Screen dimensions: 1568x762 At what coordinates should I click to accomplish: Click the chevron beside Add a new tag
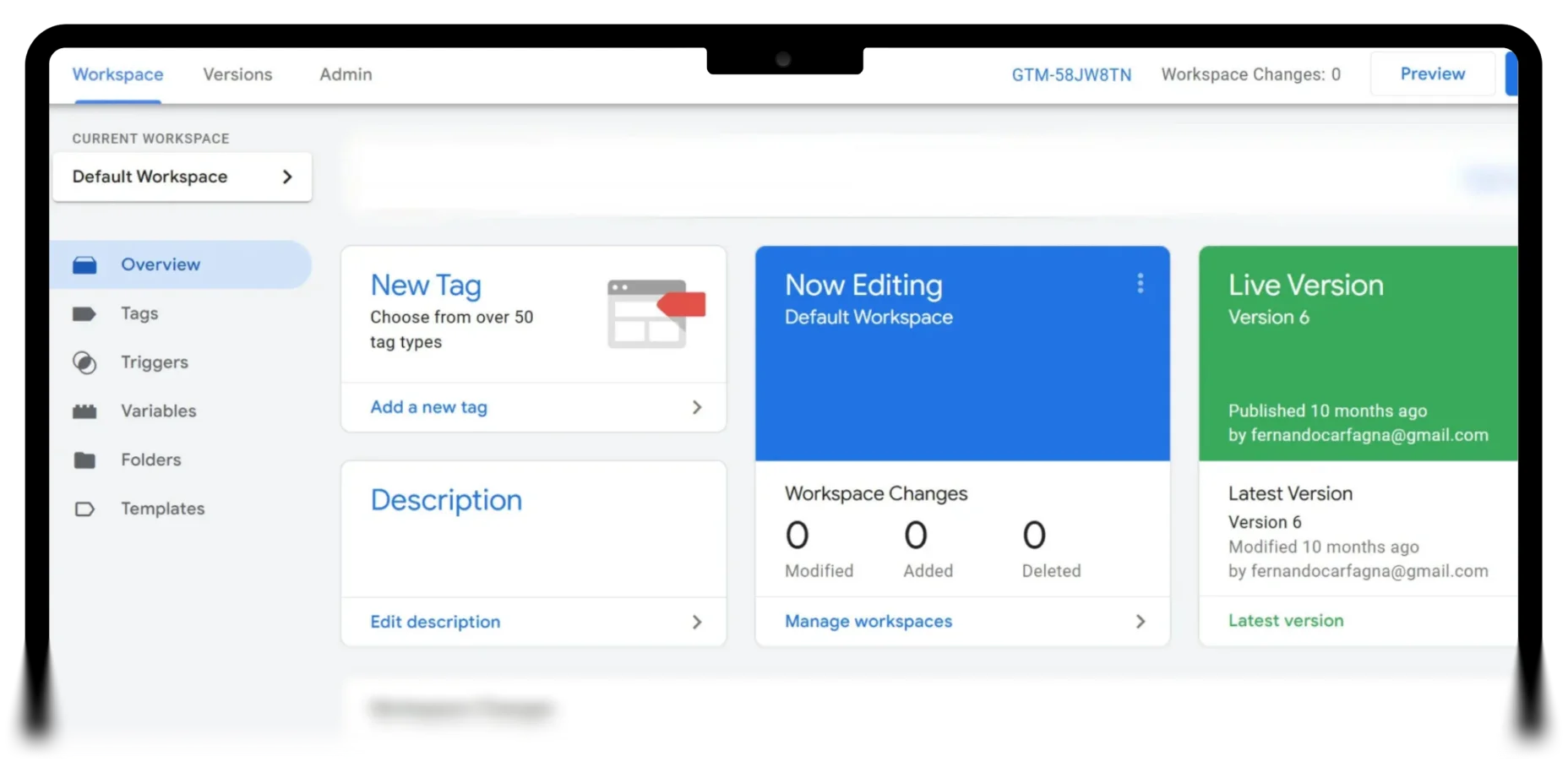tap(697, 407)
